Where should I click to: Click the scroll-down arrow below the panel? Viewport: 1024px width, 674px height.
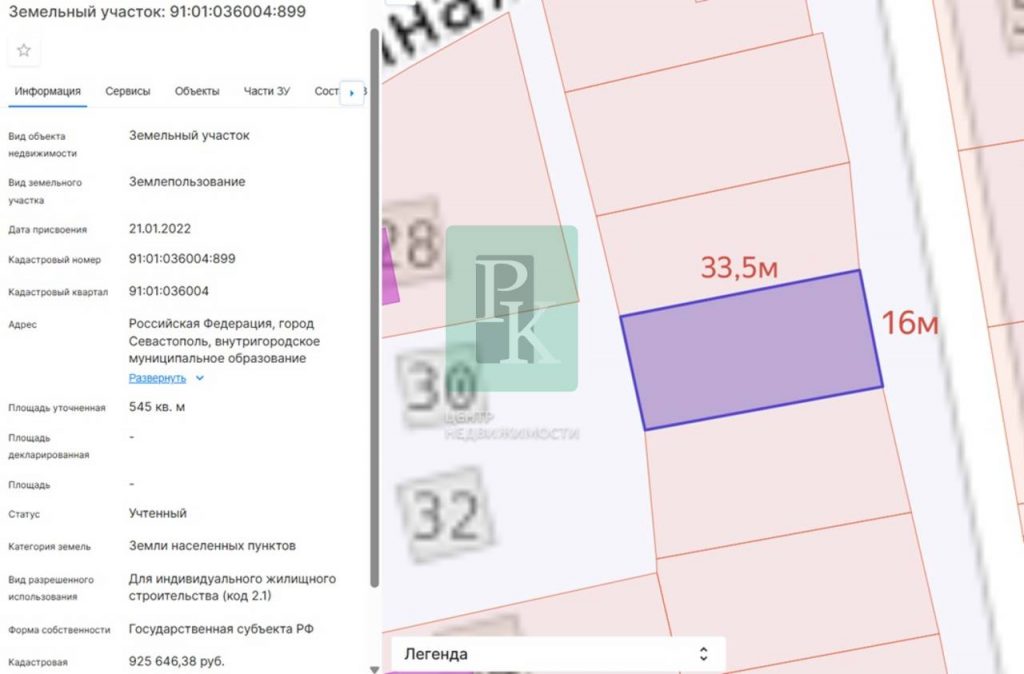pos(375,668)
